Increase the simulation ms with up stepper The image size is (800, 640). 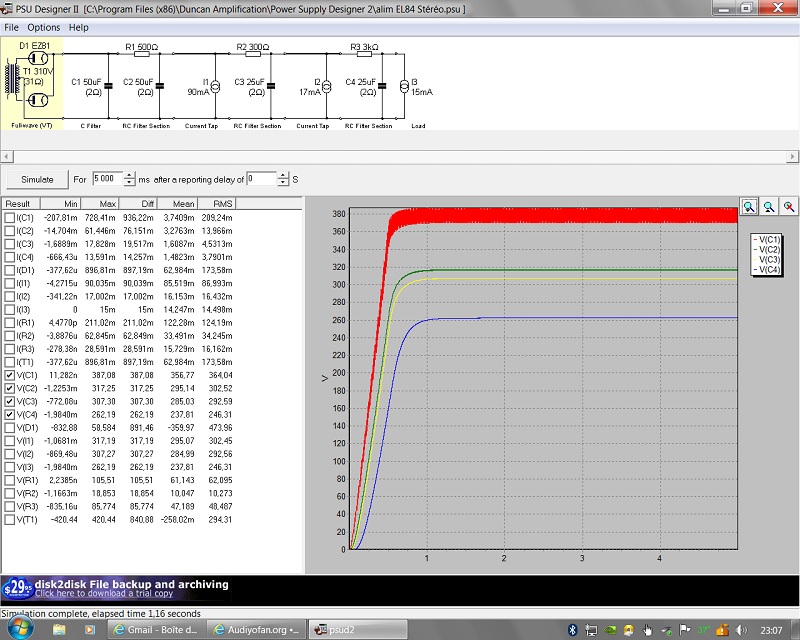130,176
